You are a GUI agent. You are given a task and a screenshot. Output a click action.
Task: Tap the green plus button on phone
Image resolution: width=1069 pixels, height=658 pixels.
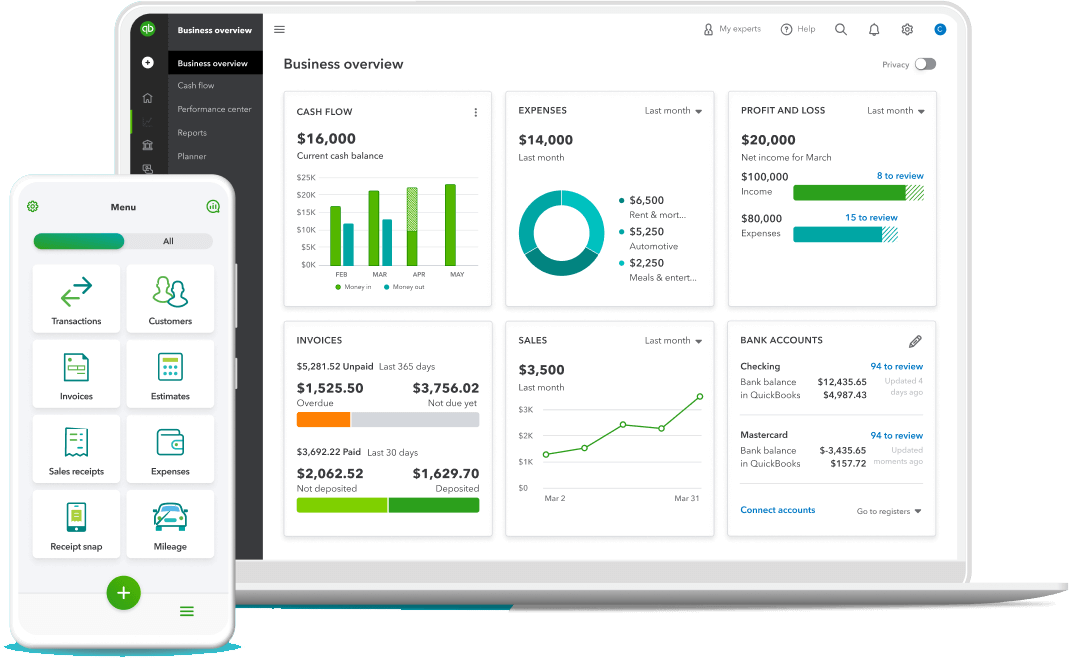click(x=123, y=593)
